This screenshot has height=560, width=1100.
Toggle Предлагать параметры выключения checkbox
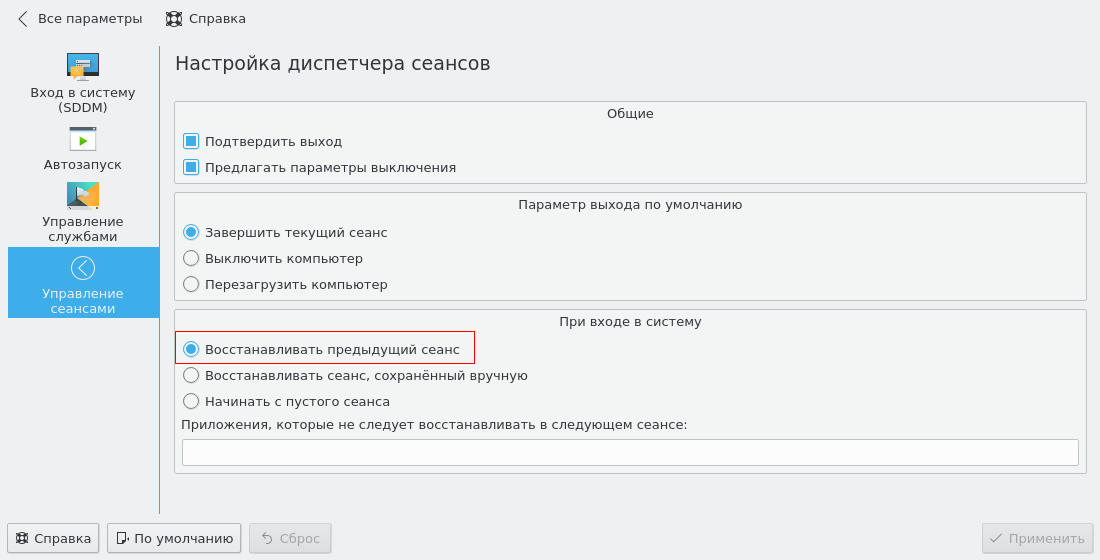pos(319,168)
